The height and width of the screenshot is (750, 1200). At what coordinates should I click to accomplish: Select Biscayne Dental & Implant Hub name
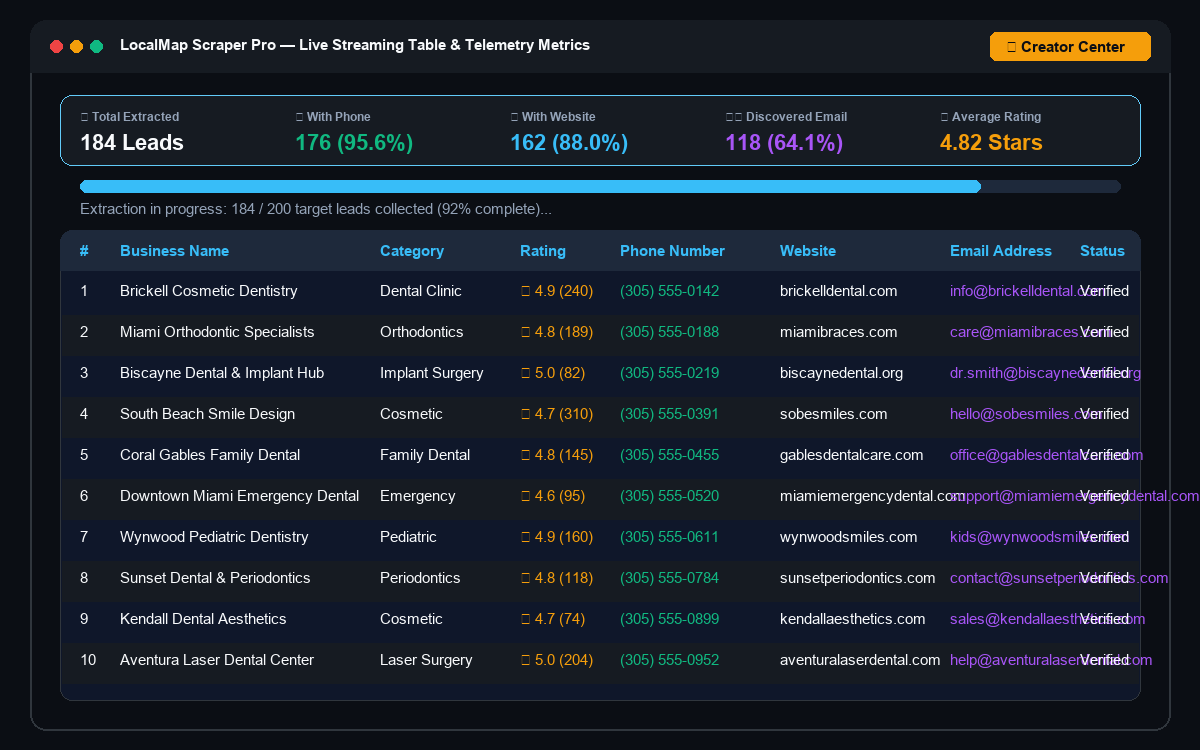click(x=222, y=373)
